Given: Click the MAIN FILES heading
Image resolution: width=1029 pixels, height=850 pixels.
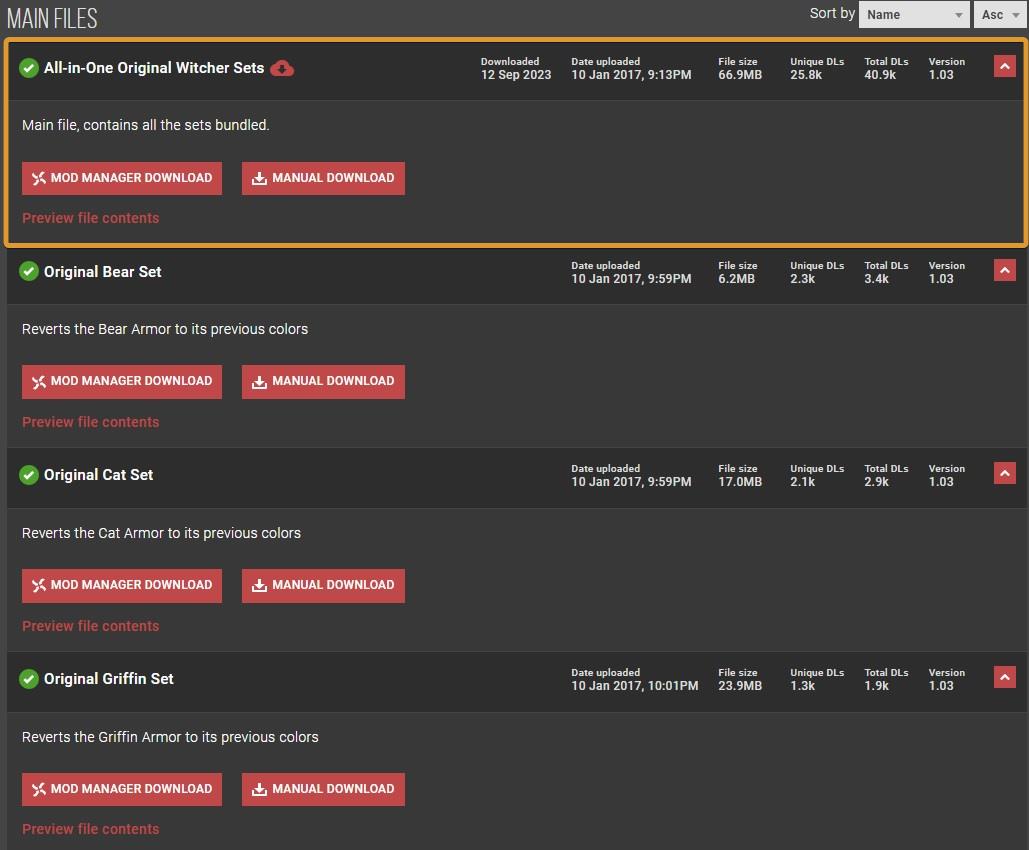Looking at the screenshot, I should pos(52,18).
